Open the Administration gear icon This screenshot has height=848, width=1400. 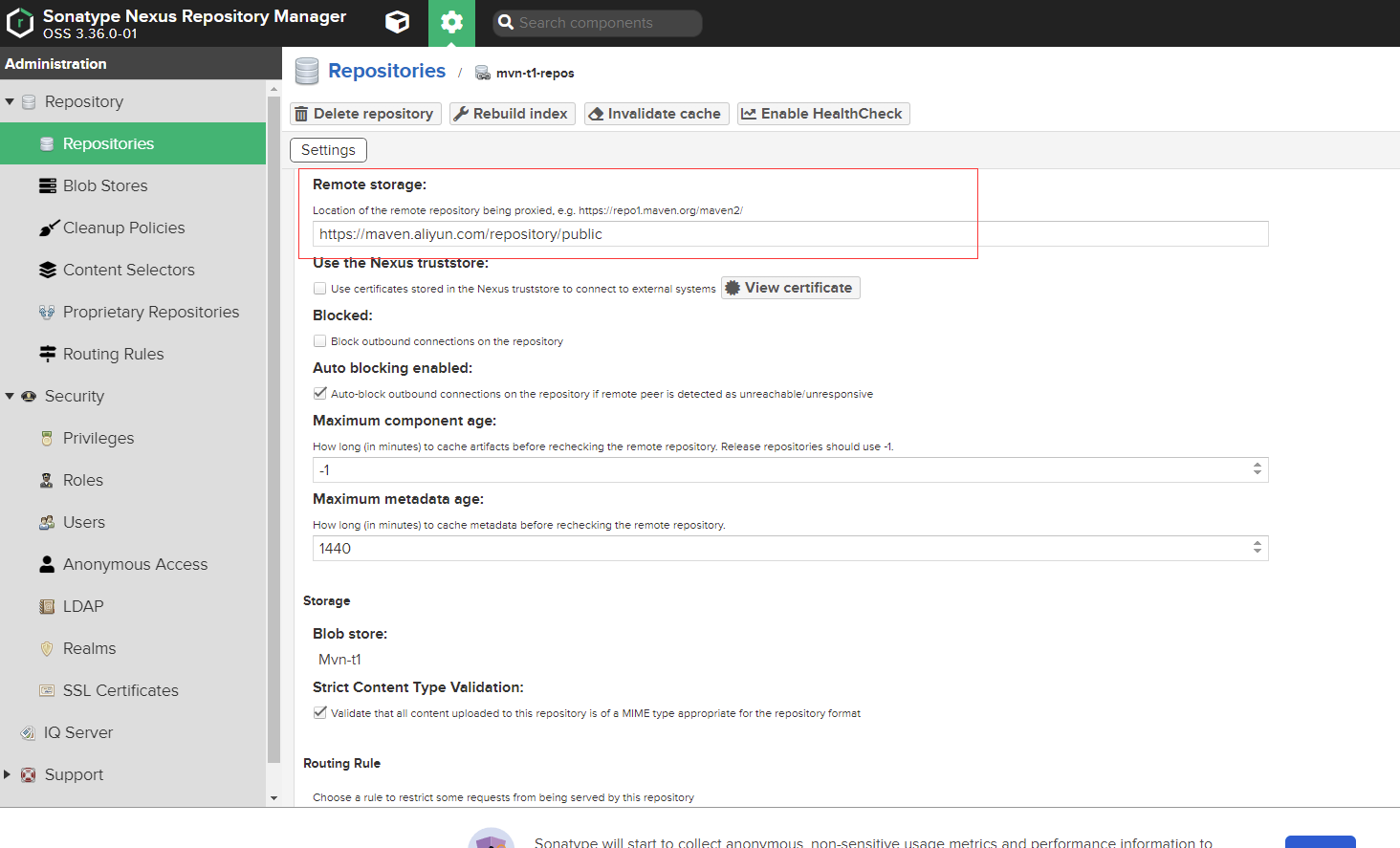click(x=451, y=23)
